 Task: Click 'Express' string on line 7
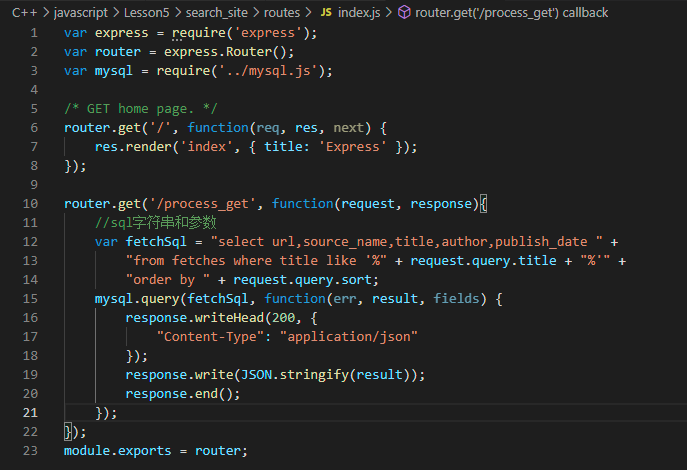pyautogui.click(x=352, y=147)
